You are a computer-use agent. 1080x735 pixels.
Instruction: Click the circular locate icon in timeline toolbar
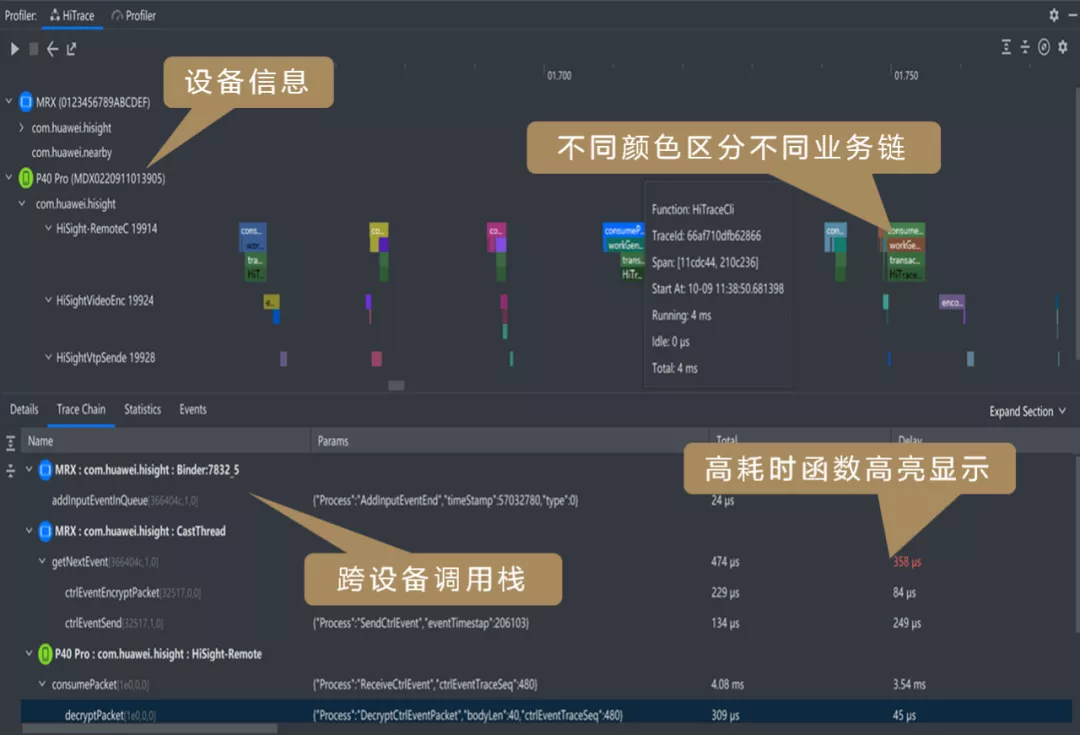1044,47
